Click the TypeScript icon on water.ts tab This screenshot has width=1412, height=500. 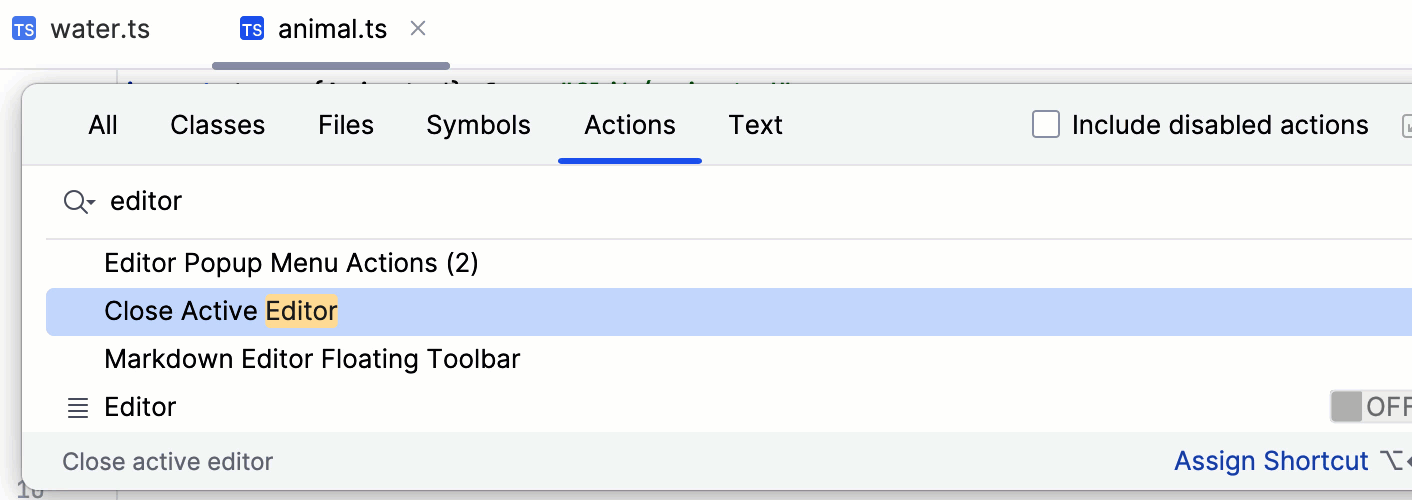click(24, 29)
